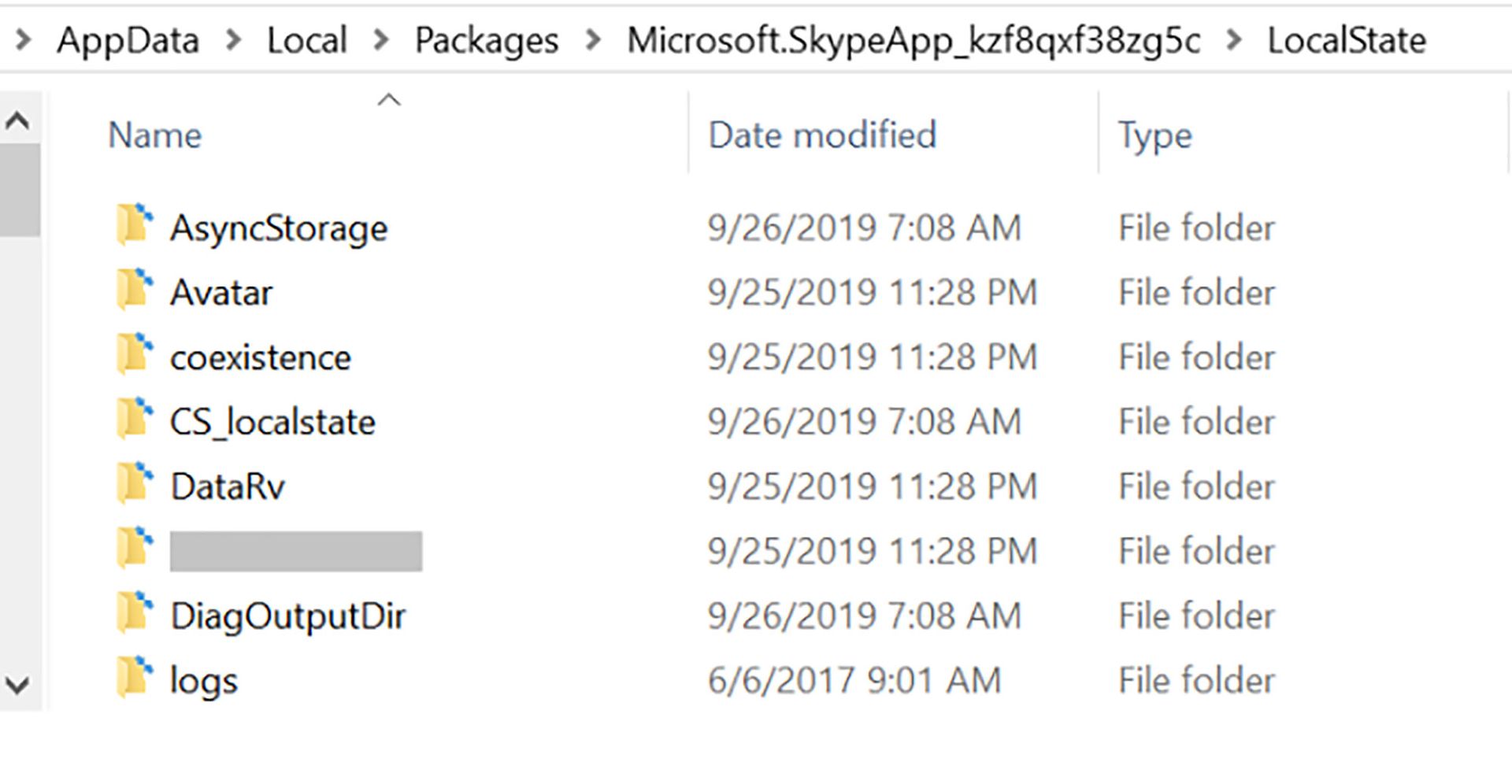This screenshot has height=784, width=1512.
Task: Click the Type header to sort by type
Action: click(x=1154, y=135)
